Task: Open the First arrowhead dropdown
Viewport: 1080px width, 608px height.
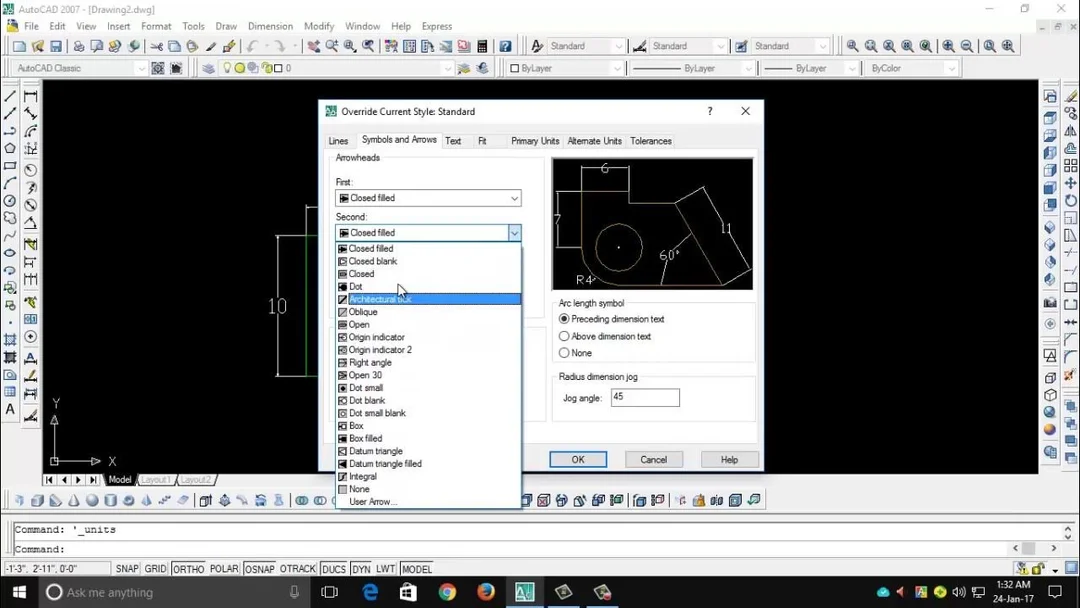Action: pyautogui.click(x=428, y=198)
